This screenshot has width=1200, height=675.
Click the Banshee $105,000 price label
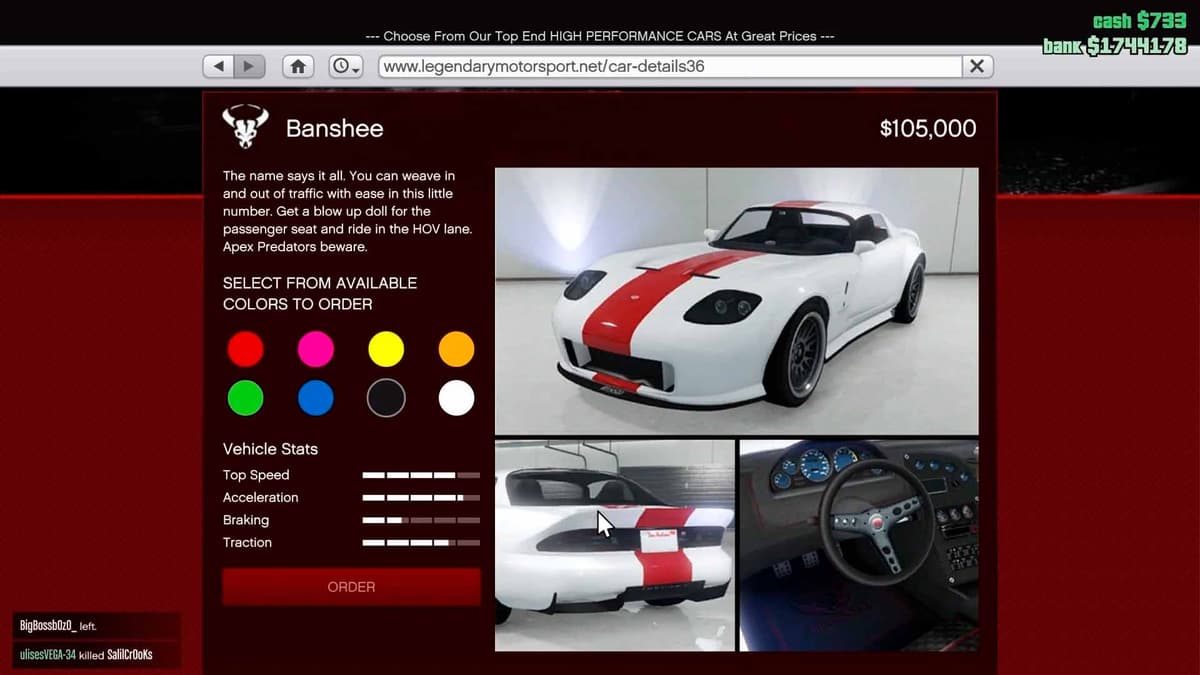tap(927, 129)
